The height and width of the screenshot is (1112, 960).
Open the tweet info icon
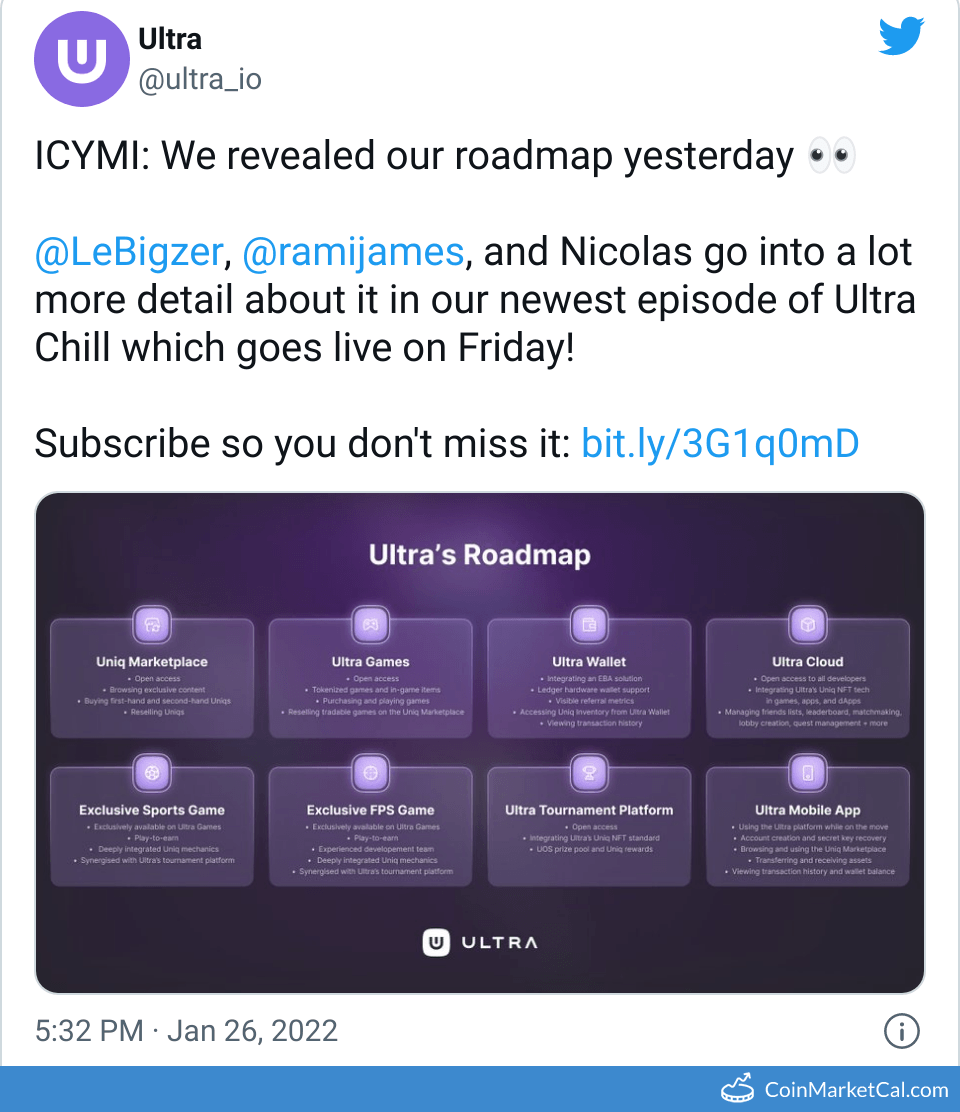901,1031
